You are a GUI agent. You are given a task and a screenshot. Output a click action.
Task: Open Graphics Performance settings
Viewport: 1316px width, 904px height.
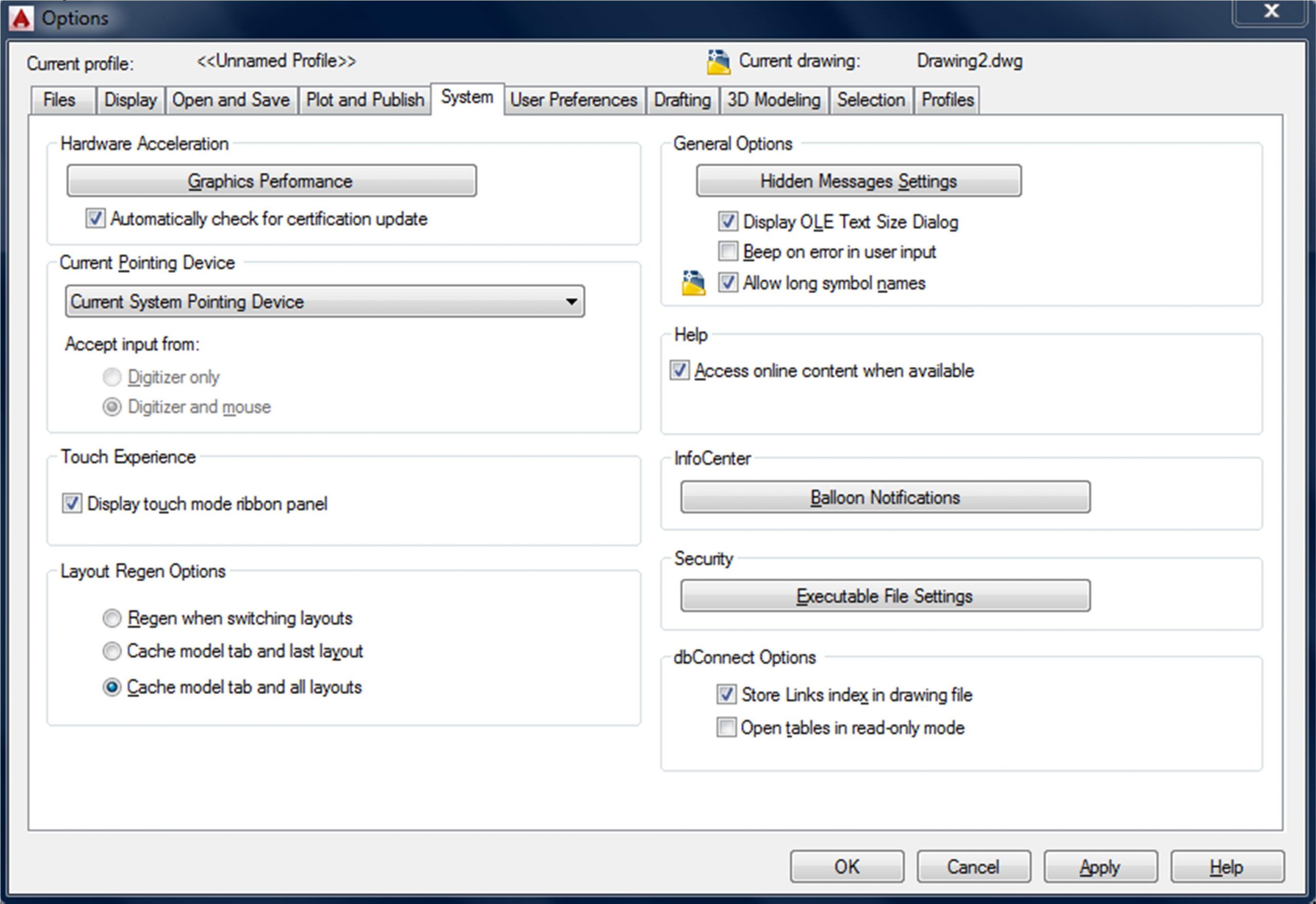[x=271, y=181]
